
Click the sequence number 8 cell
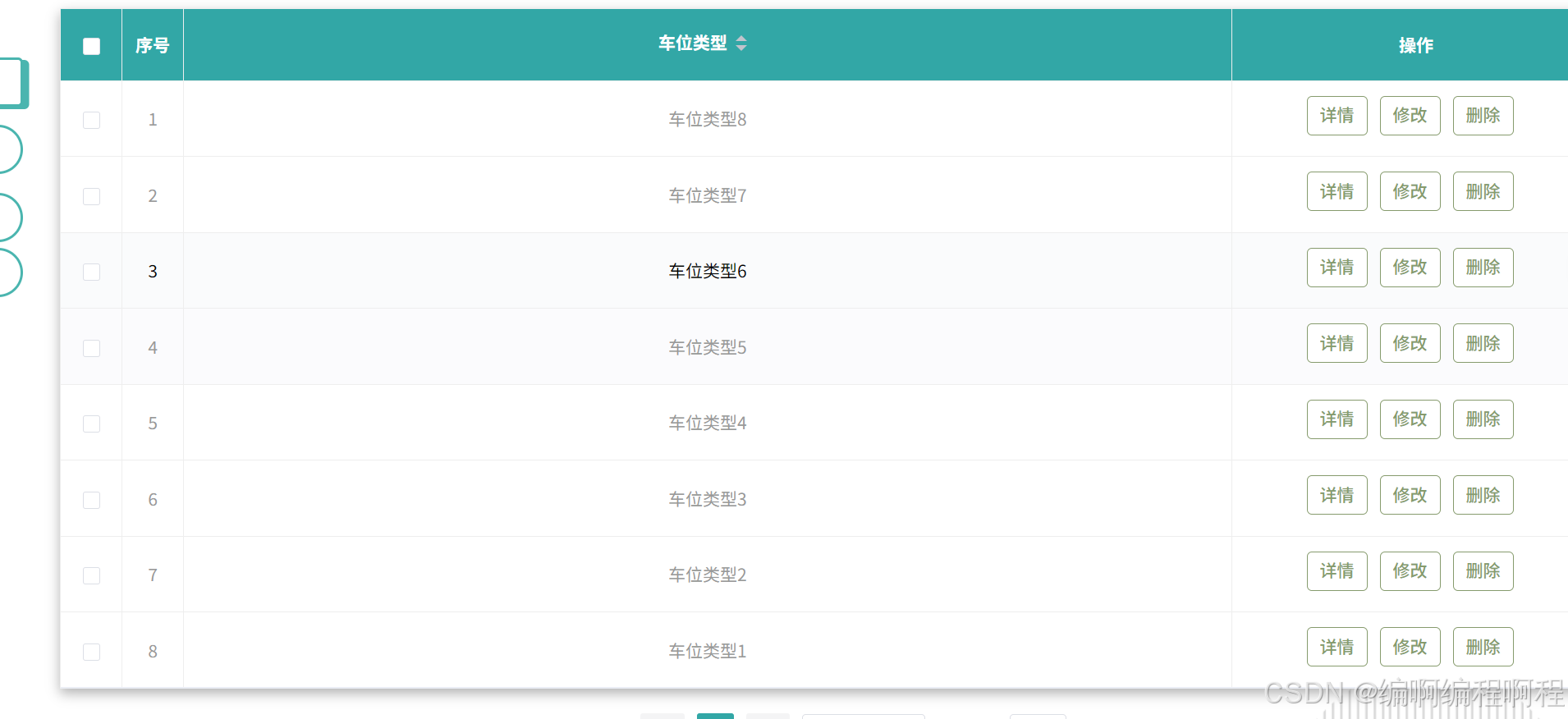[153, 652]
